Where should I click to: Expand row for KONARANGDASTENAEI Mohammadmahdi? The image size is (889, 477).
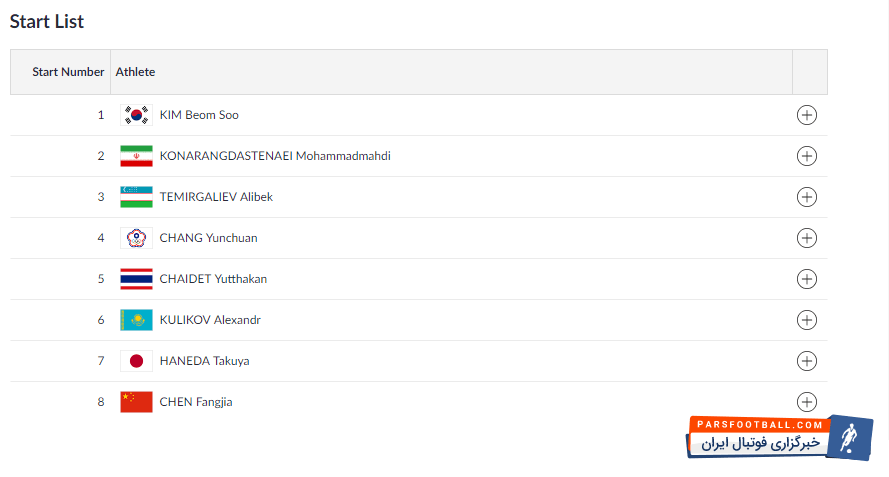pyautogui.click(x=806, y=156)
